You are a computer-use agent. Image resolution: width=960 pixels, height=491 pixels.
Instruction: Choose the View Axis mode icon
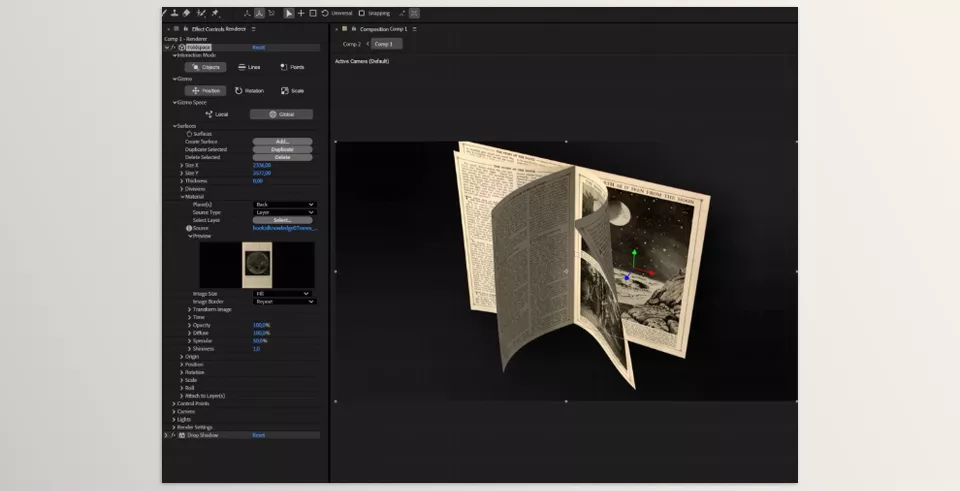pos(271,13)
